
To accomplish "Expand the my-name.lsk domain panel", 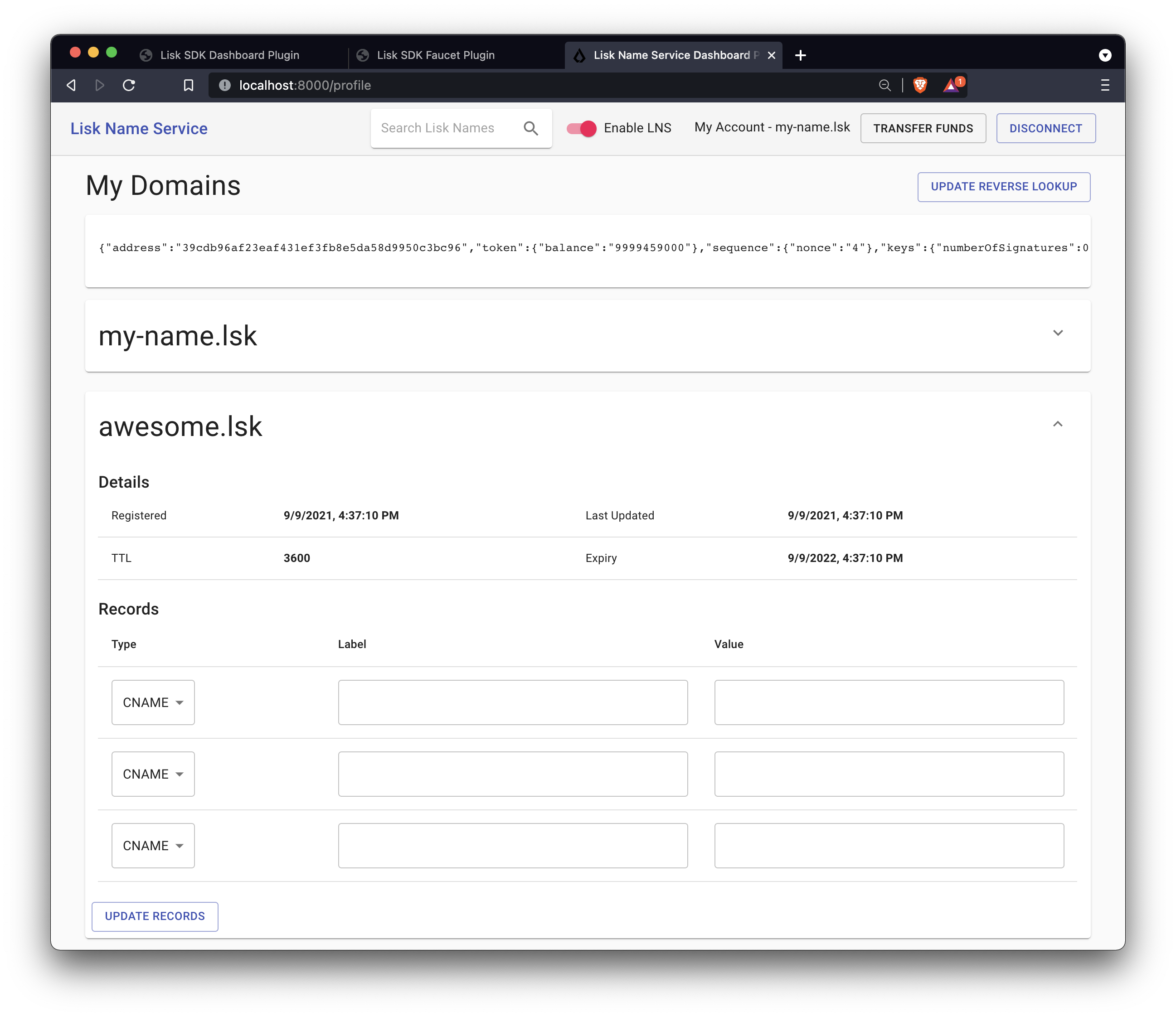I will point(1057,333).
